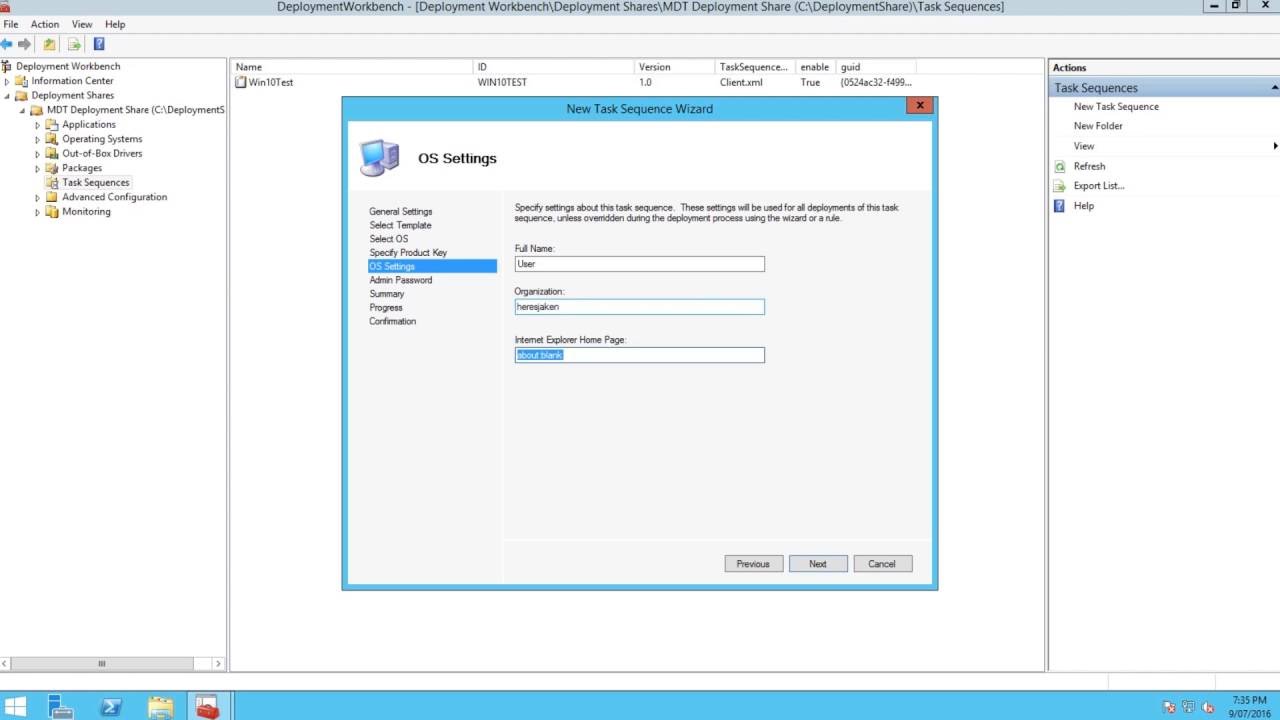Click the Previous button in wizard

[753, 564]
